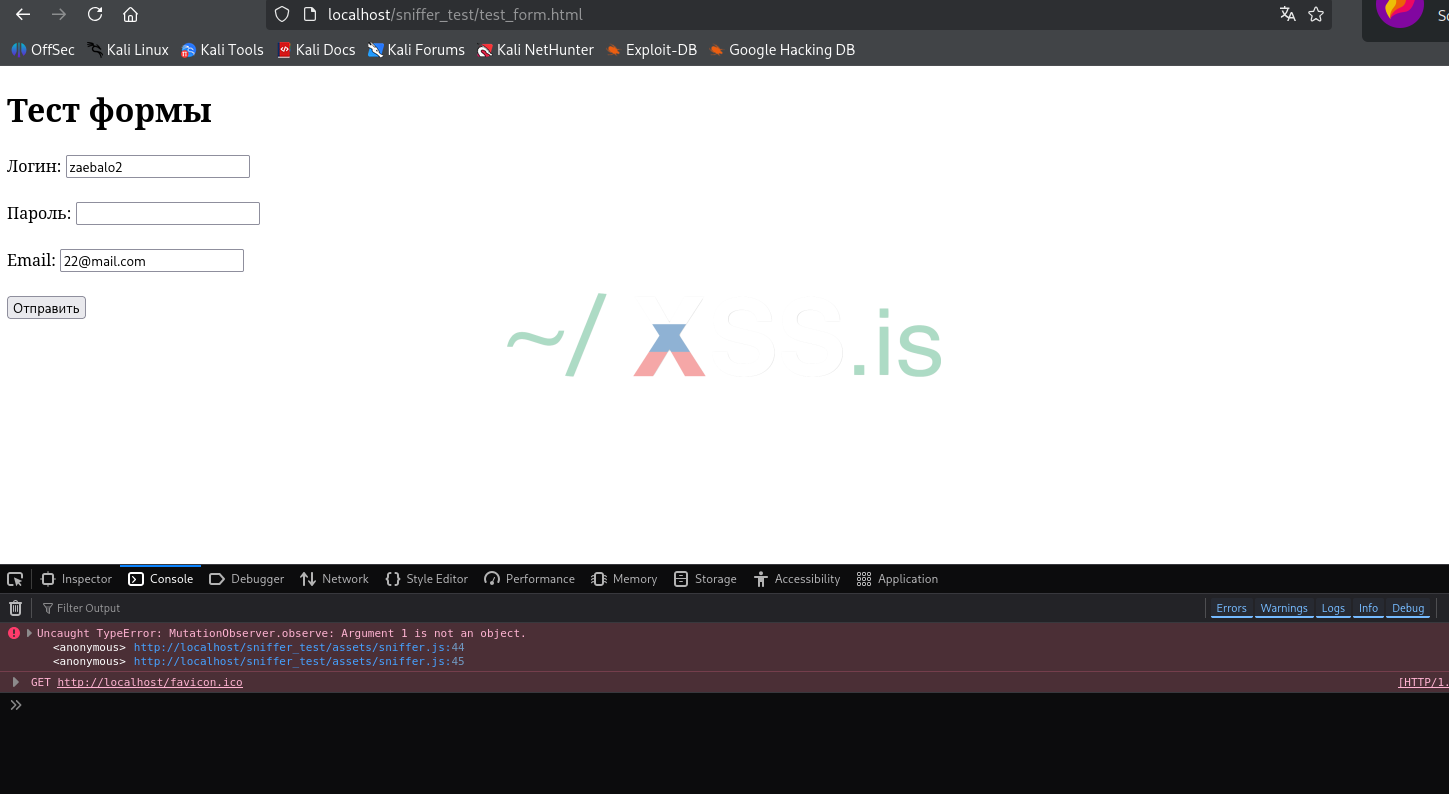Enable the Warnings console filter

1283,607
